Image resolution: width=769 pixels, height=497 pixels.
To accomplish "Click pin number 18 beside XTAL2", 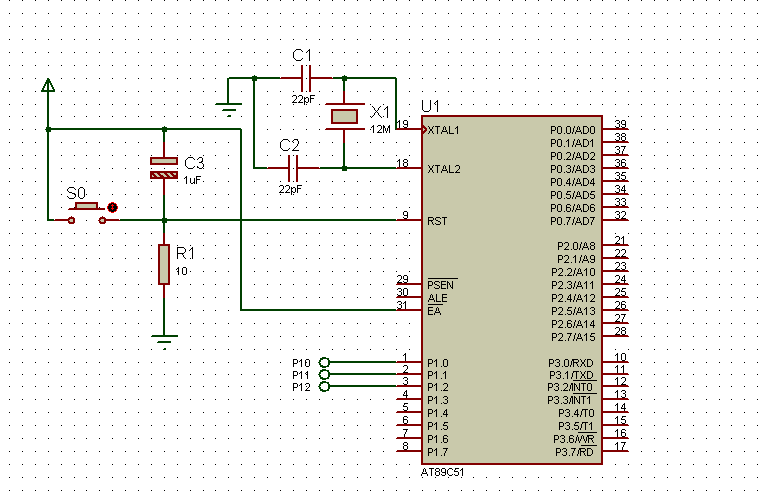I will 402,163.
